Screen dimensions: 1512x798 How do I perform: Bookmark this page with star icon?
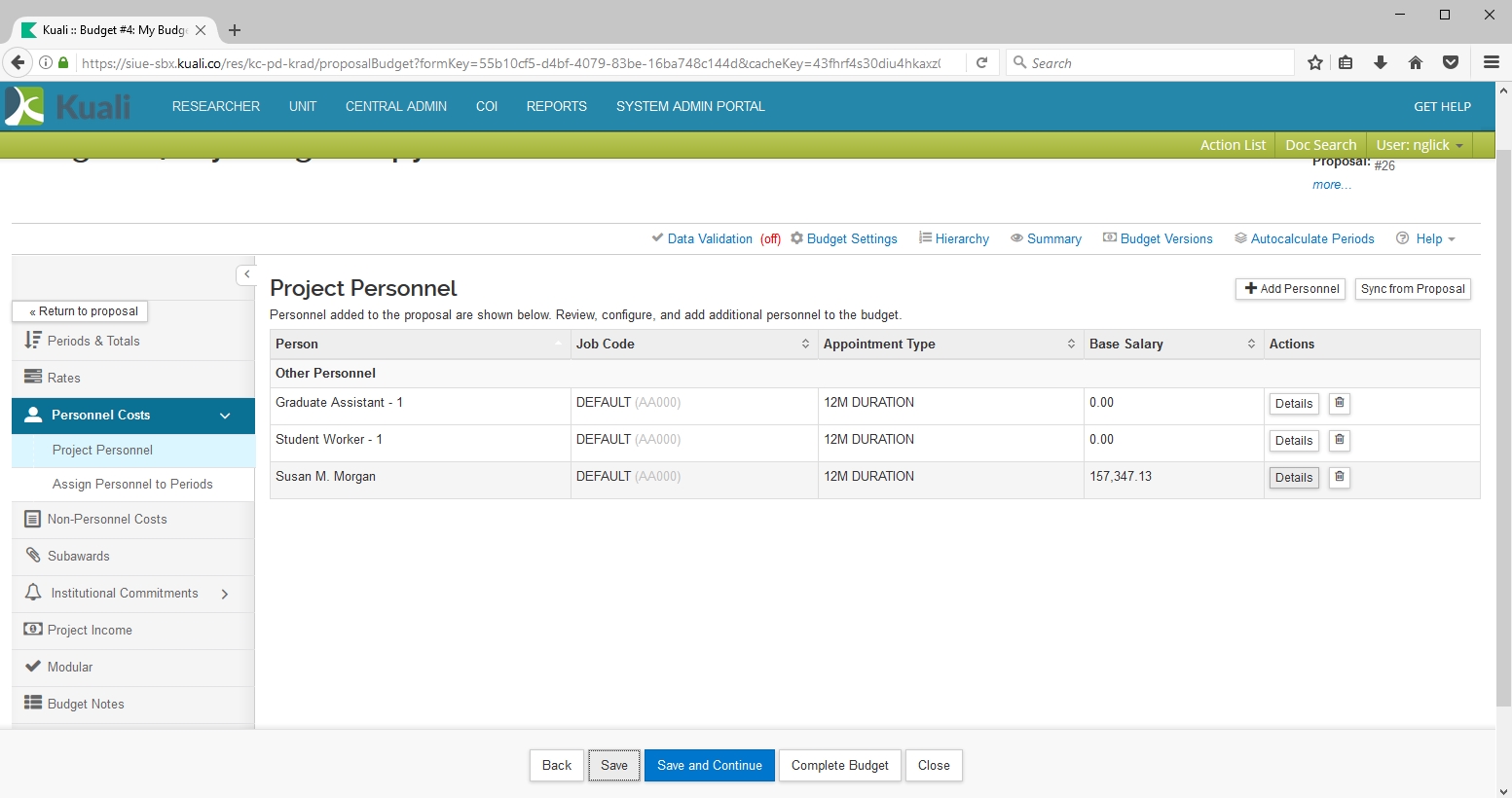click(1314, 63)
